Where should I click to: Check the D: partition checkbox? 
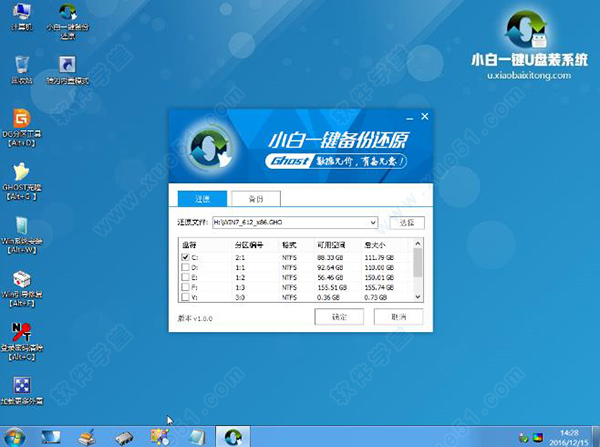[185, 267]
